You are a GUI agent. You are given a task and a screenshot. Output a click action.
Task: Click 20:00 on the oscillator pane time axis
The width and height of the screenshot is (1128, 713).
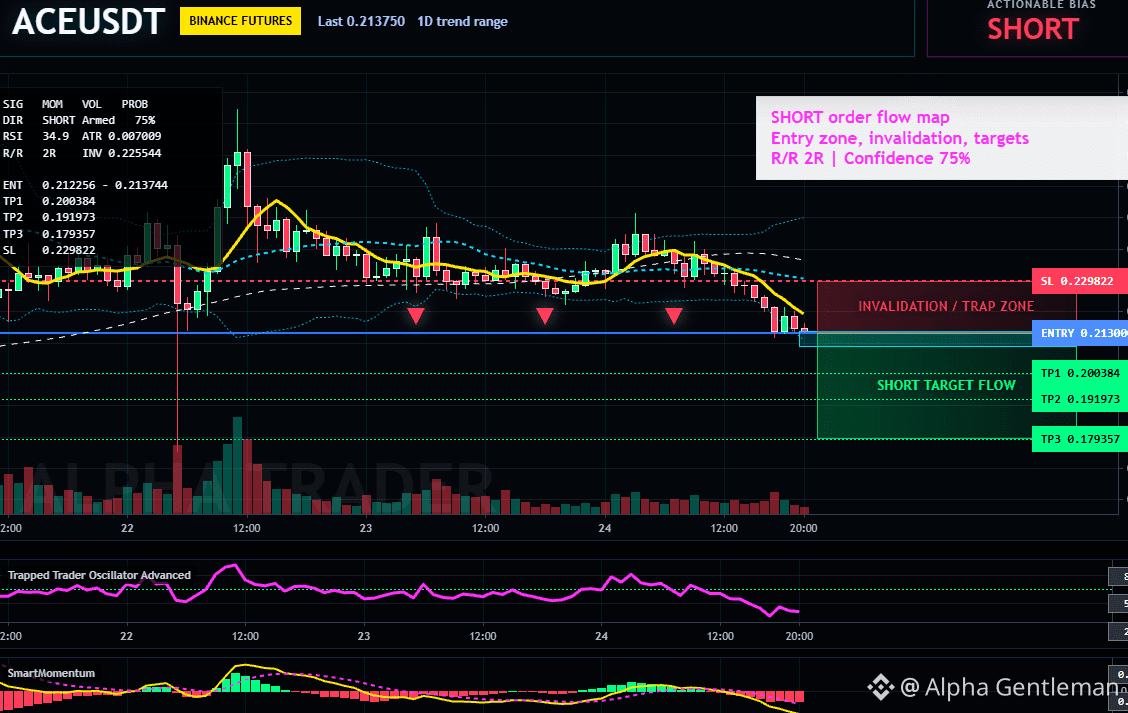[799, 636]
